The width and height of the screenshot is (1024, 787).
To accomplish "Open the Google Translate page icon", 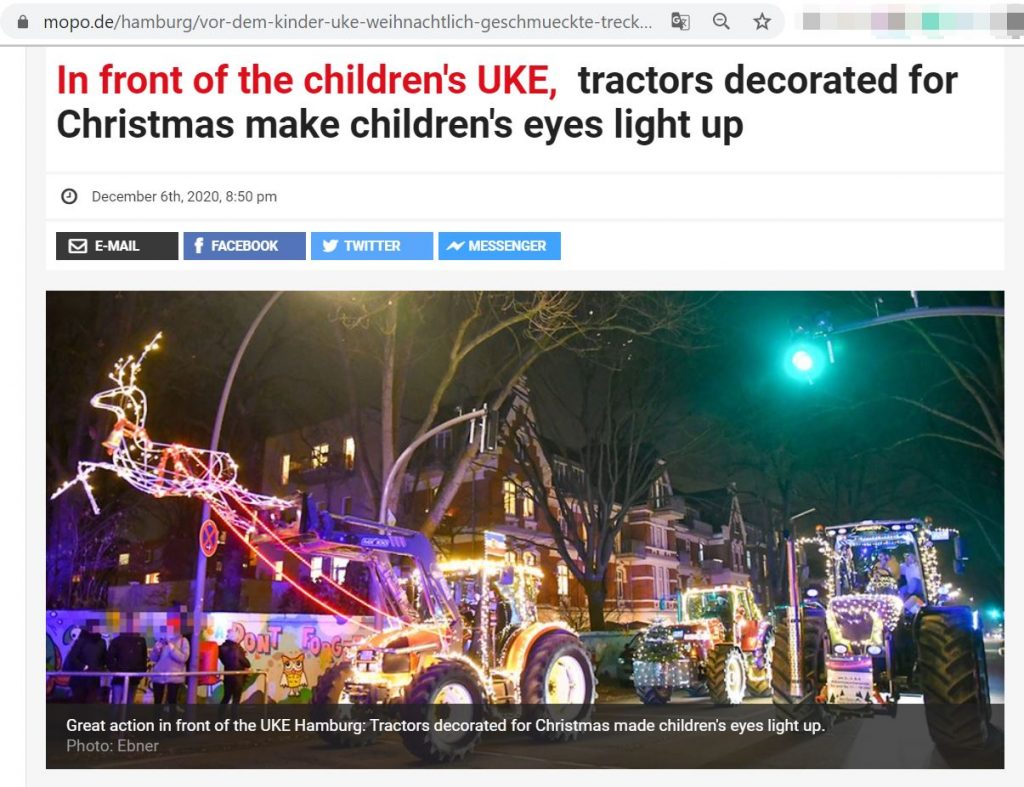I will 680,22.
